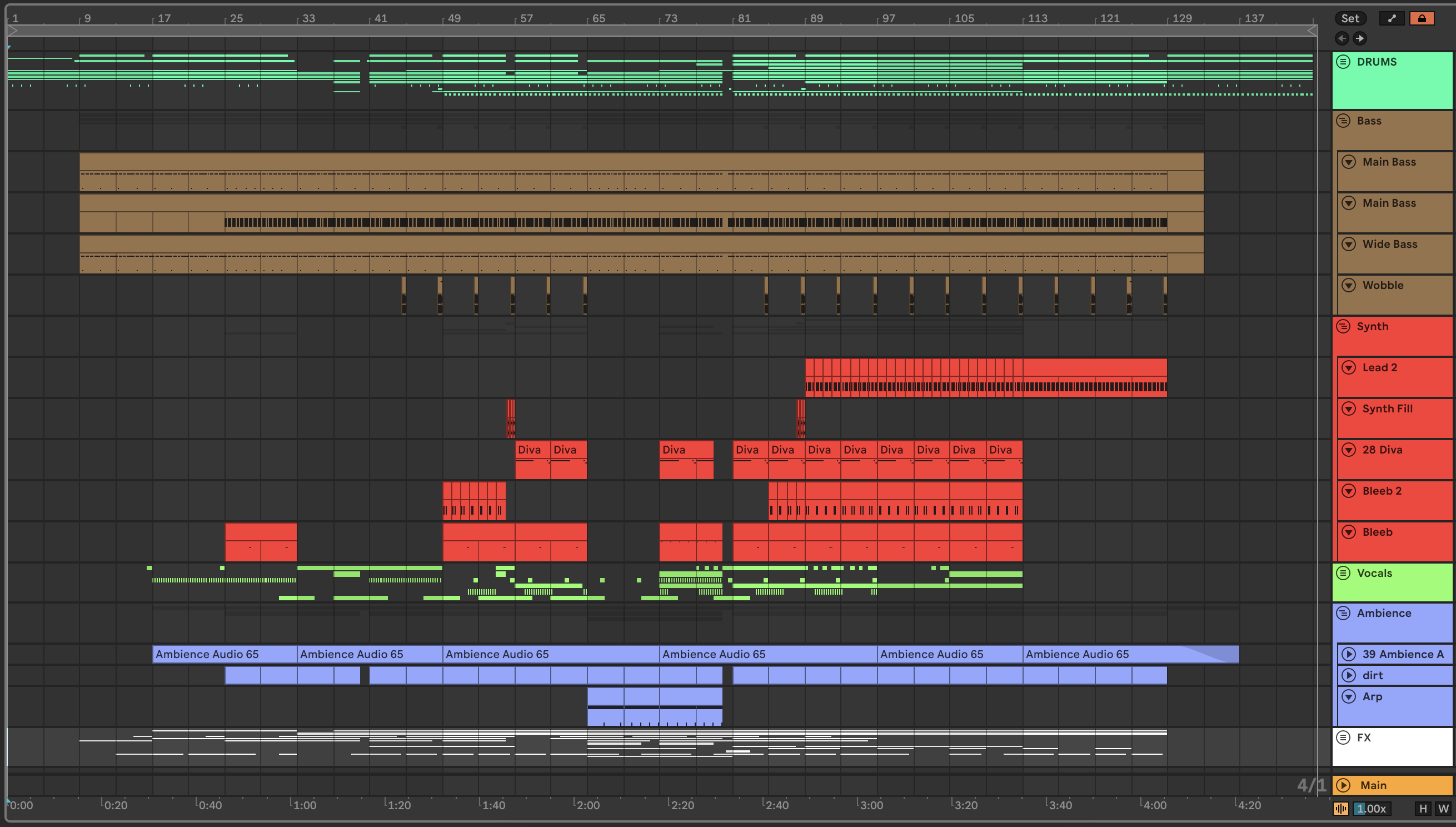
Task: Select the first Ambience Audio 65 clip
Action: (x=224, y=654)
